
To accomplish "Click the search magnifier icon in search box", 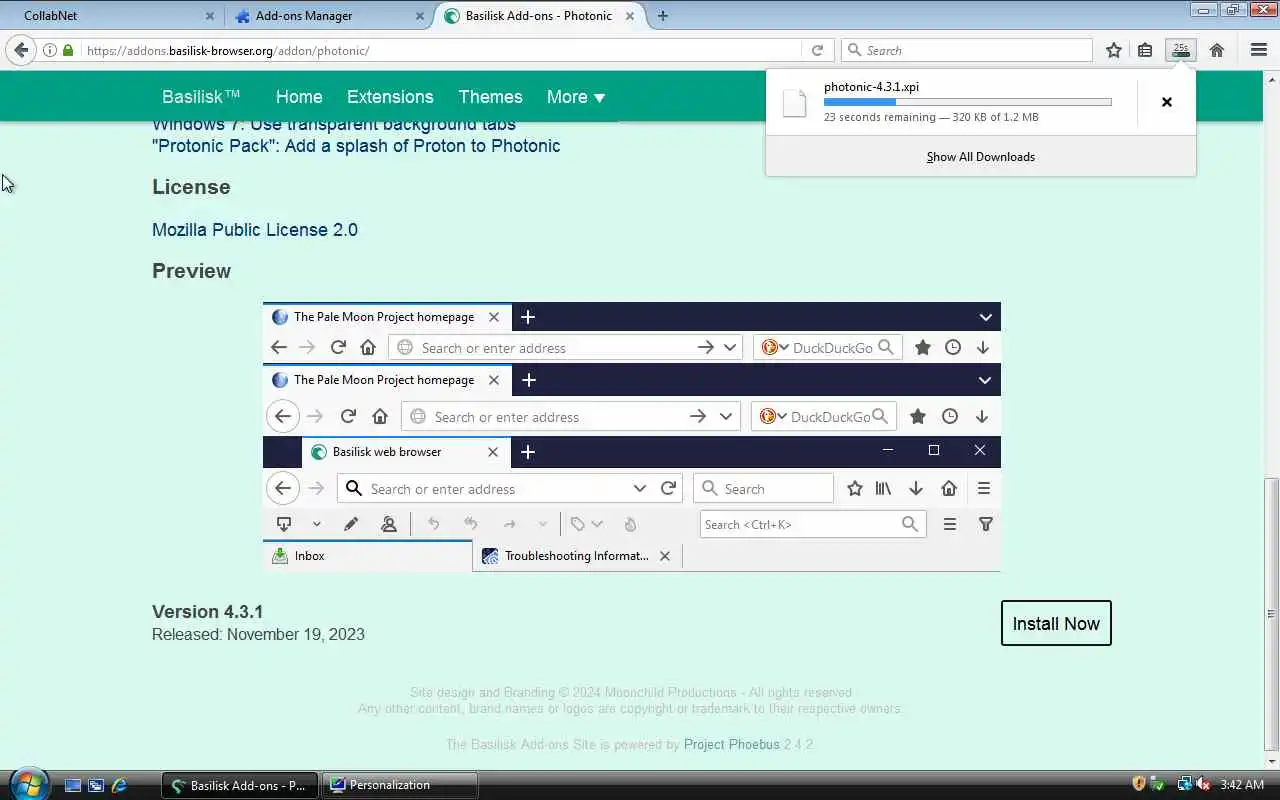I will pyautogui.click(x=854, y=50).
